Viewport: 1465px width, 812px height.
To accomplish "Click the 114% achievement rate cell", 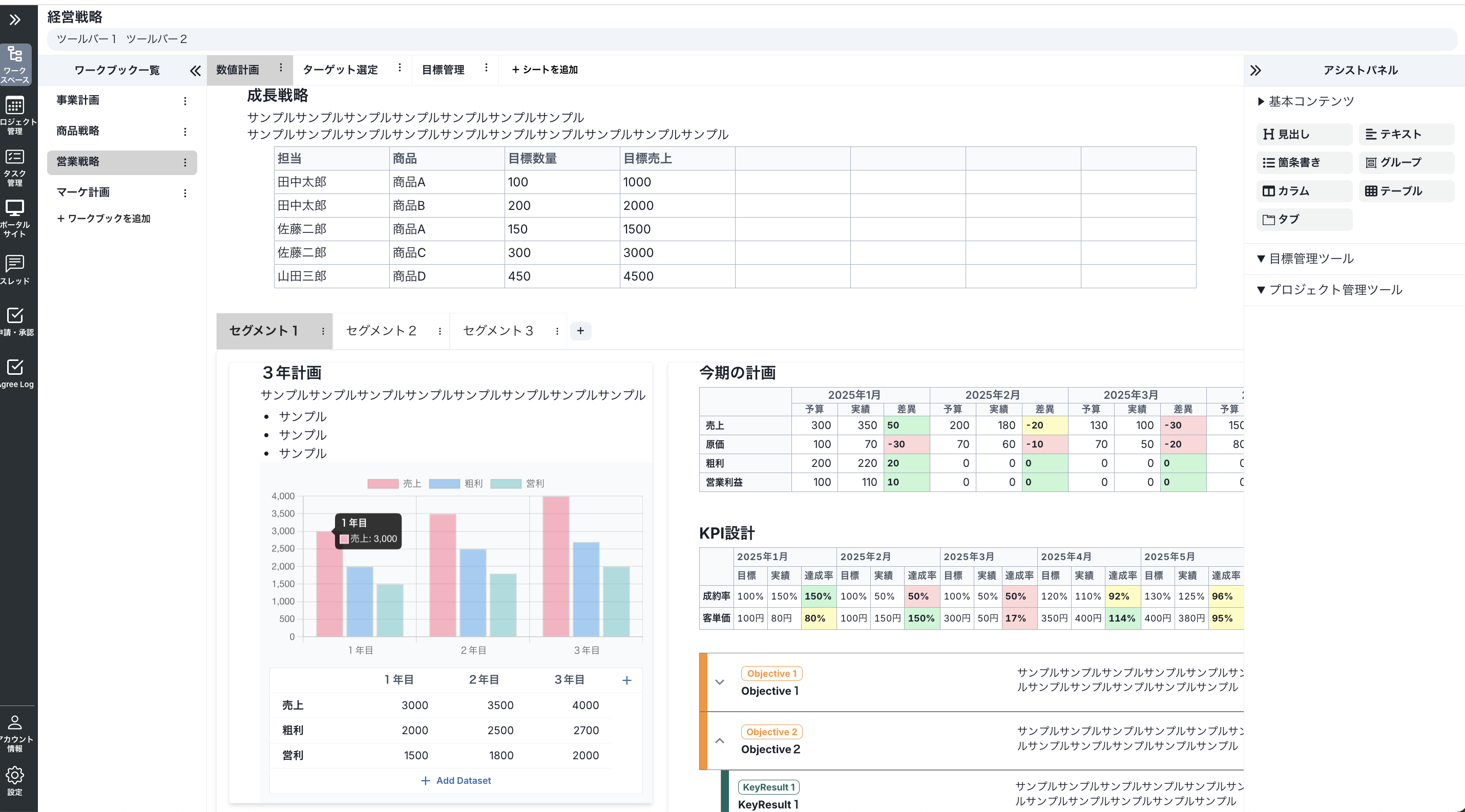I will tap(1123, 618).
